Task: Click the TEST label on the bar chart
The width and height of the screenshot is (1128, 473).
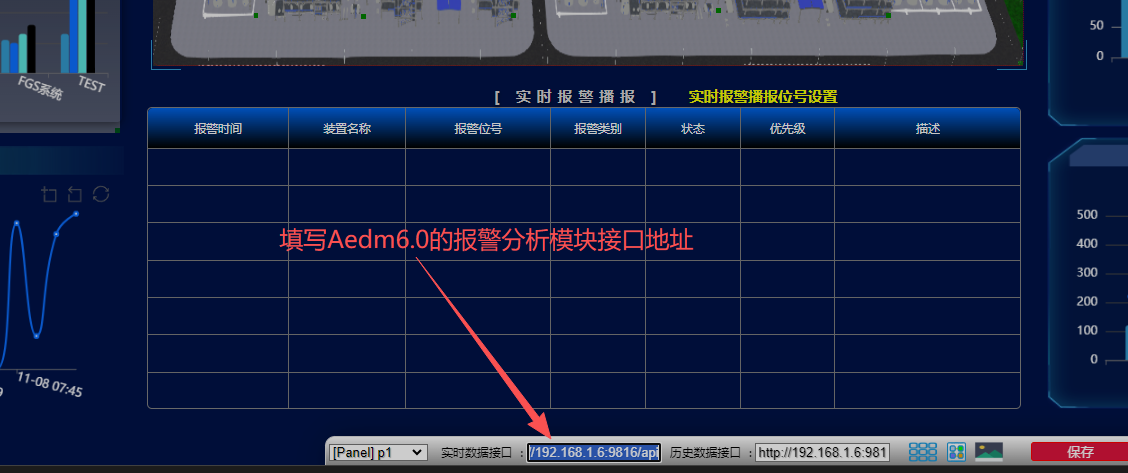Action: [x=91, y=86]
